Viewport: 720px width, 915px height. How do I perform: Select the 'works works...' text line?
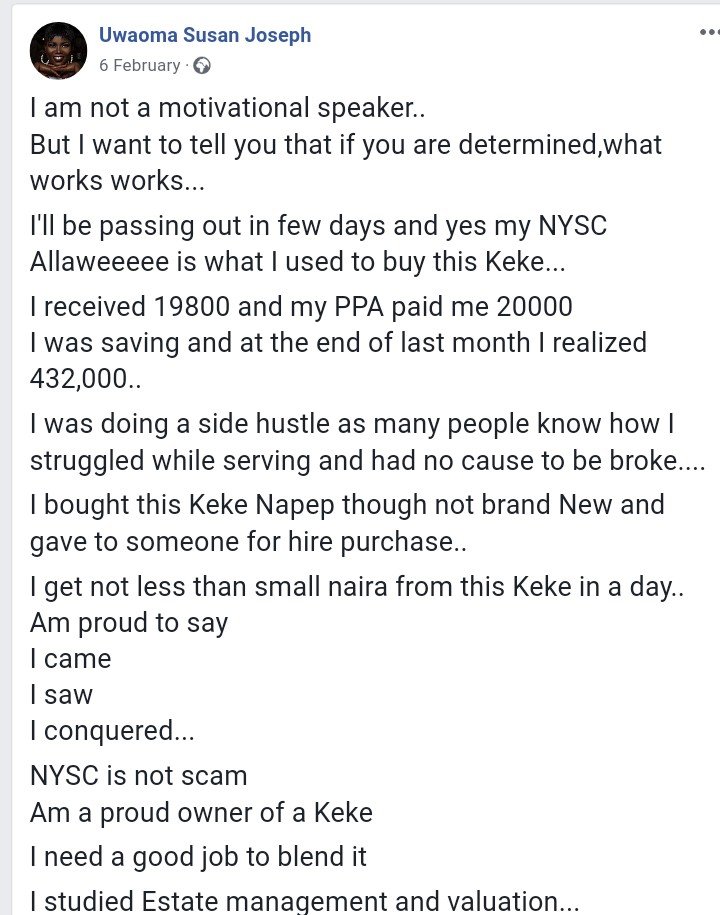pyautogui.click(x=117, y=181)
